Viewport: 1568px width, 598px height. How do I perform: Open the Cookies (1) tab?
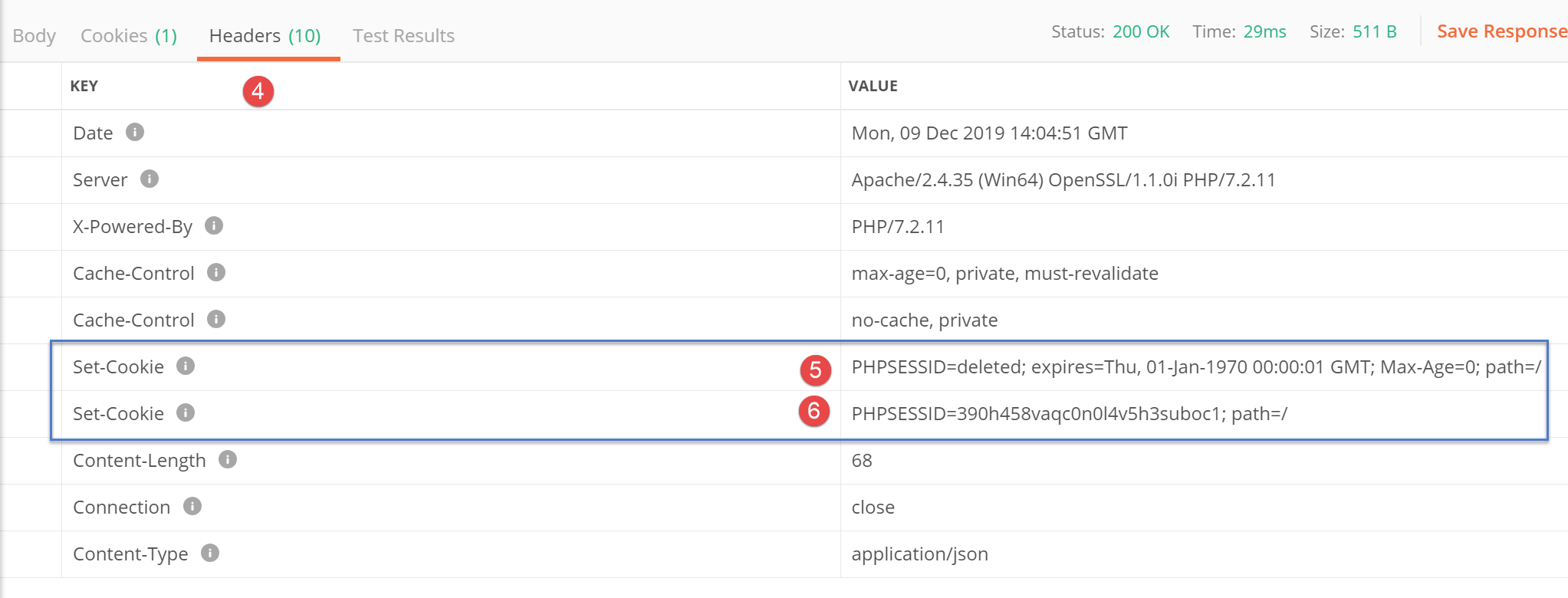[129, 36]
